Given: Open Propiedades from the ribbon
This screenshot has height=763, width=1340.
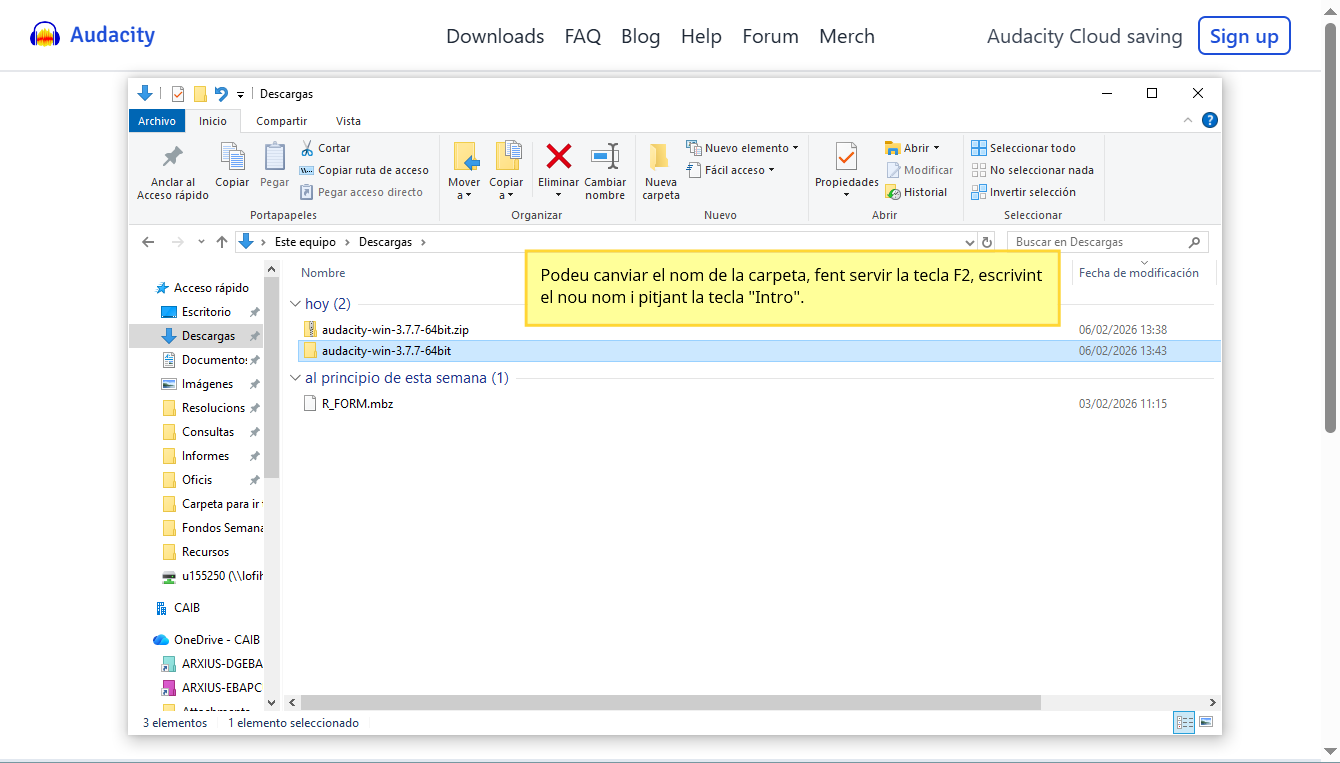Looking at the screenshot, I should coord(846,157).
